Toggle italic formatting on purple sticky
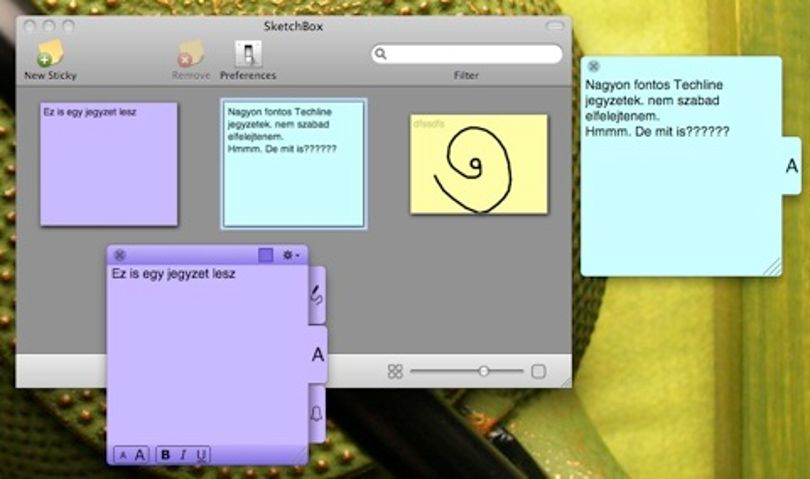The width and height of the screenshot is (810, 479). click(x=183, y=455)
